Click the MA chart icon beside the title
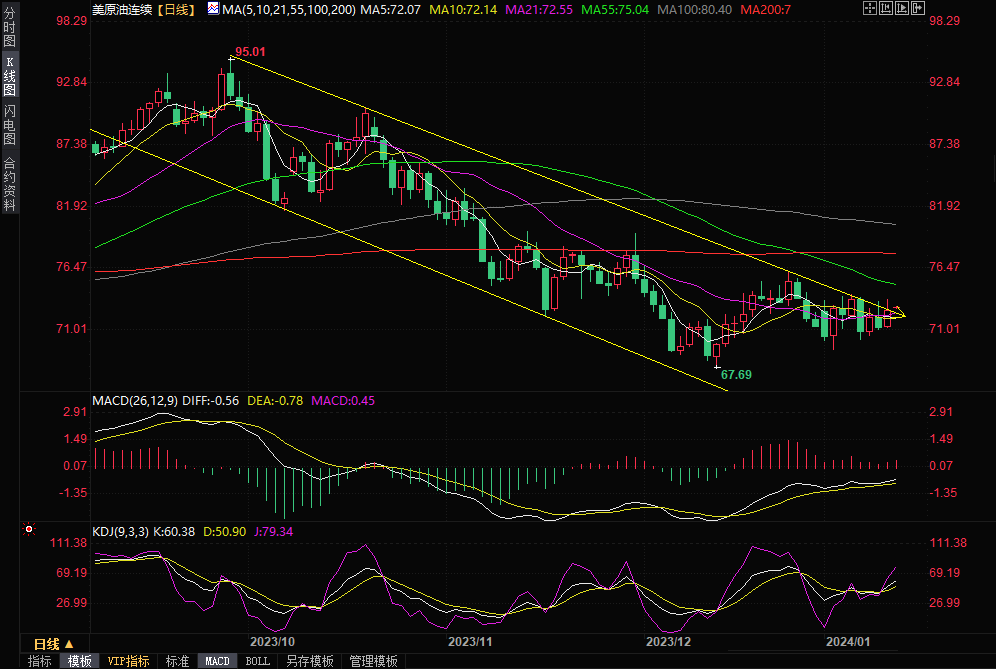 213,9
